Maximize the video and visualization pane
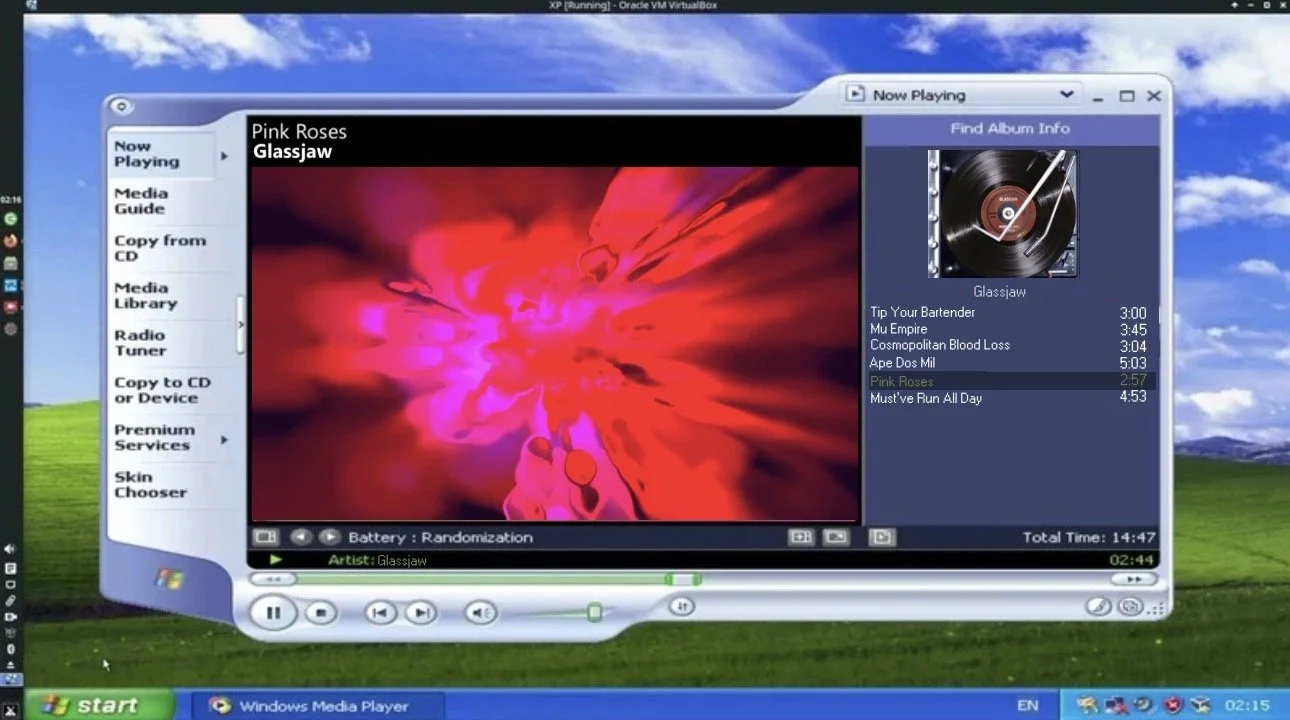 point(801,537)
